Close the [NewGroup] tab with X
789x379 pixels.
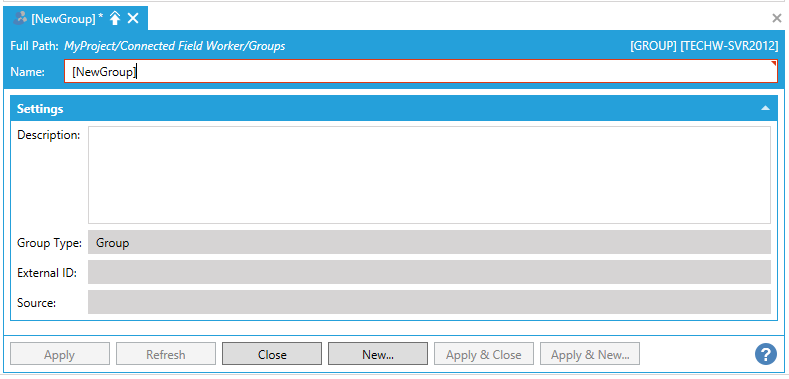tap(133, 19)
